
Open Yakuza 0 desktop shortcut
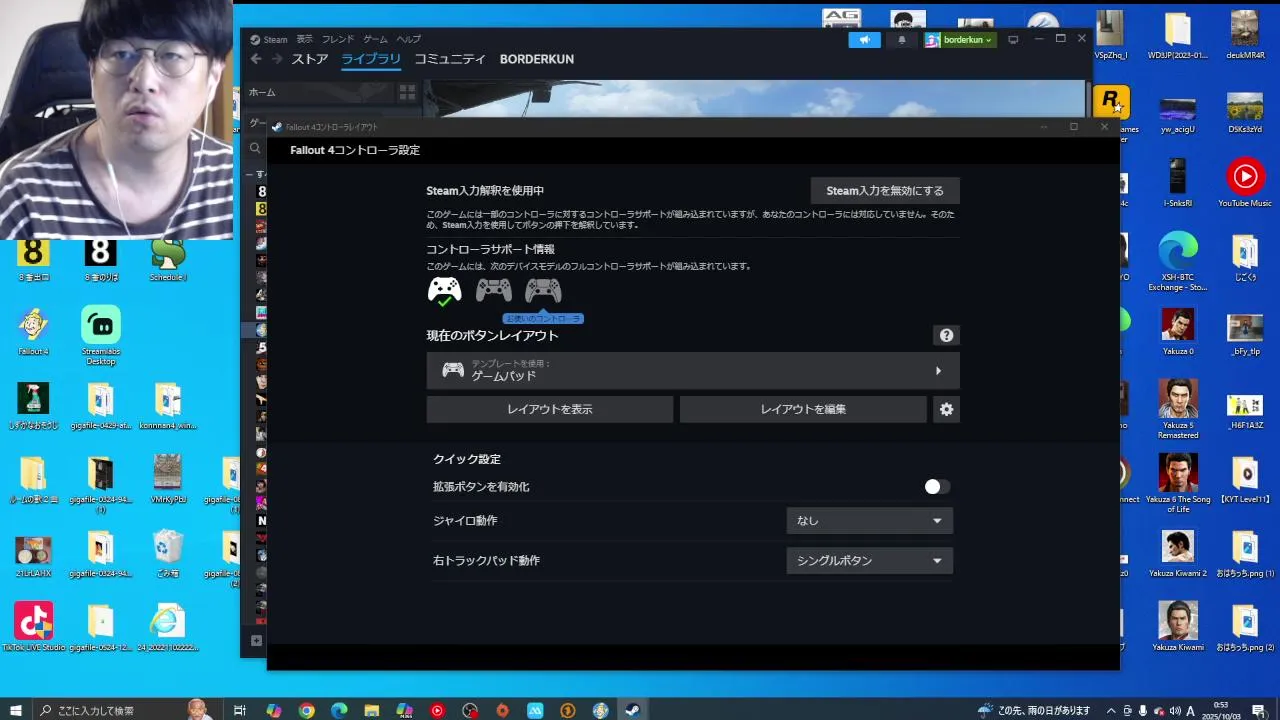click(1178, 331)
